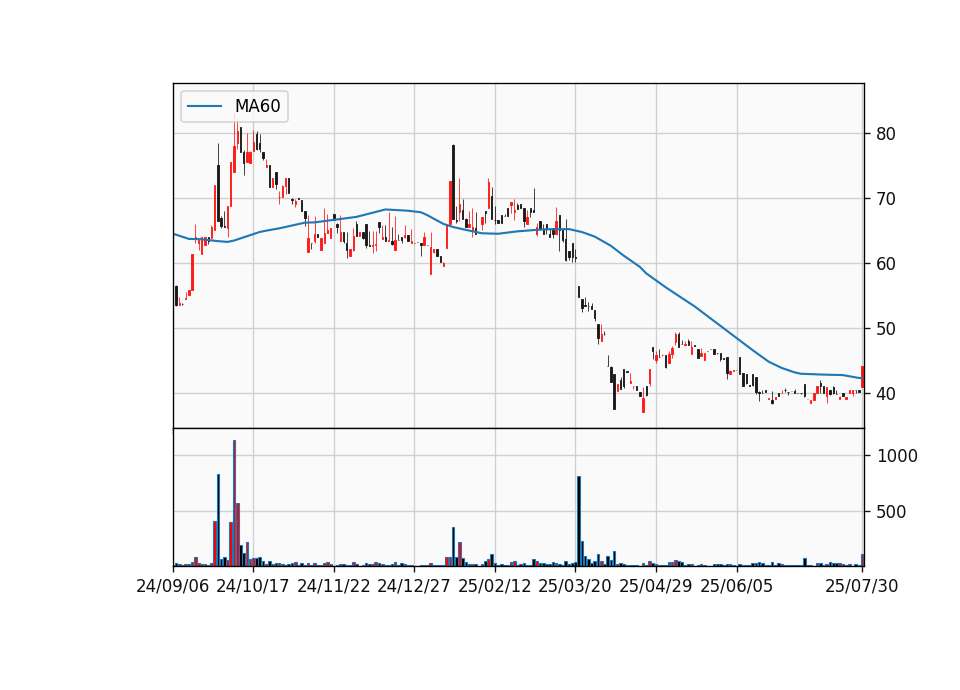Click the blue MA60 legend line sample
The image size is (960, 690).
pyautogui.click(x=204, y=106)
